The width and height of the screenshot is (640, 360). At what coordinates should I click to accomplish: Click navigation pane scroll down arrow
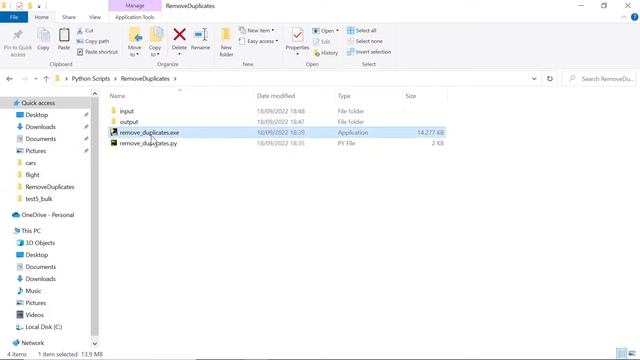pyautogui.click(x=95, y=344)
